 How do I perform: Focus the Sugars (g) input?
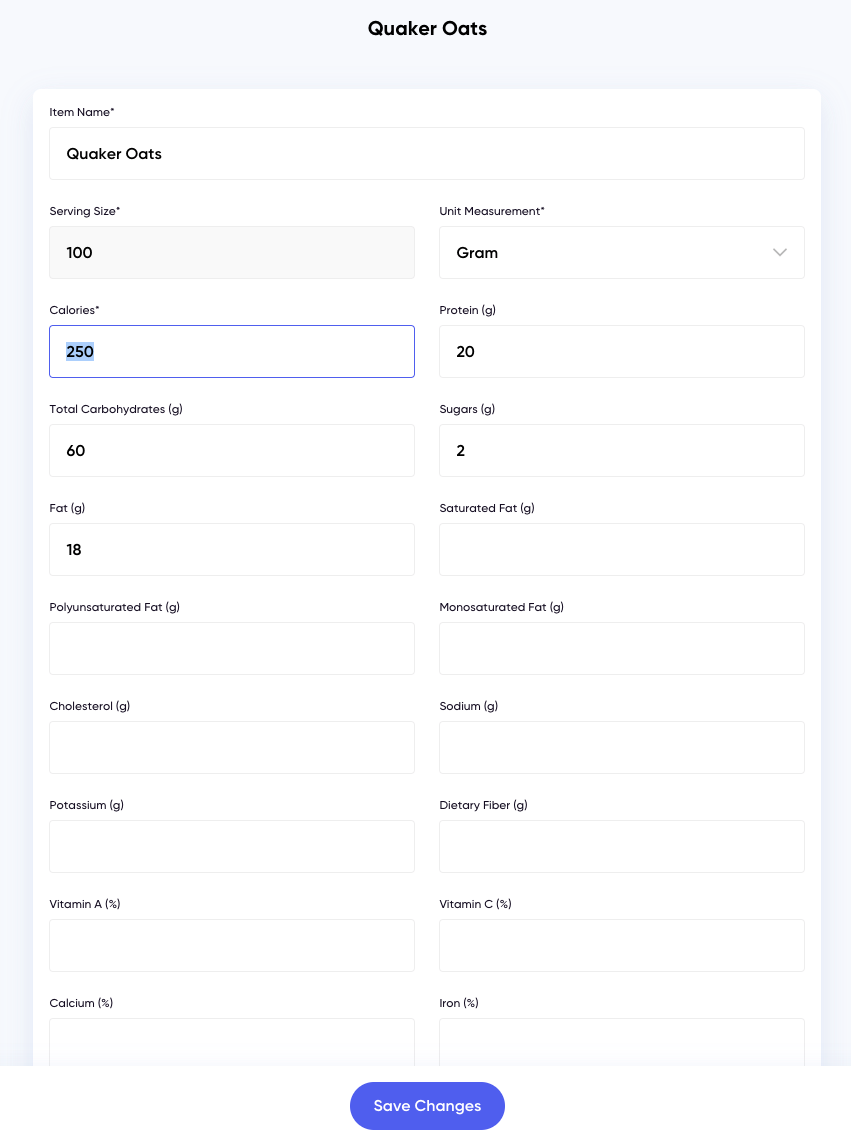pyautogui.click(x=621, y=450)
